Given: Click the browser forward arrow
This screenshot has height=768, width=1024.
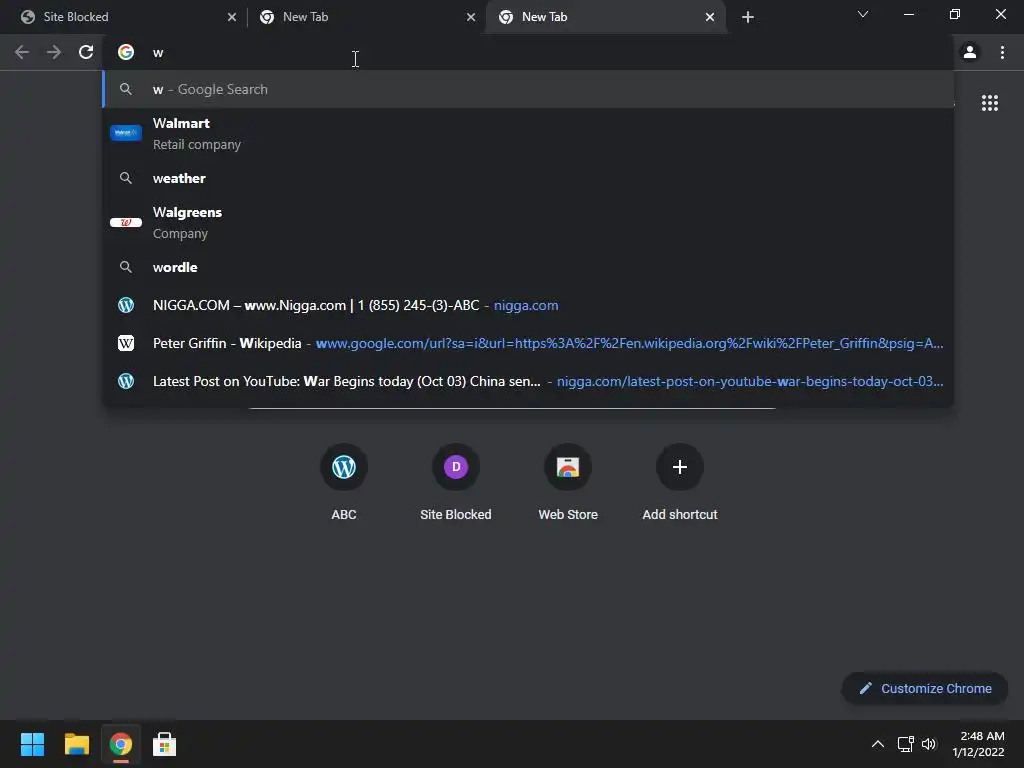Looking at the screenshot, I should tap(54, 52).
